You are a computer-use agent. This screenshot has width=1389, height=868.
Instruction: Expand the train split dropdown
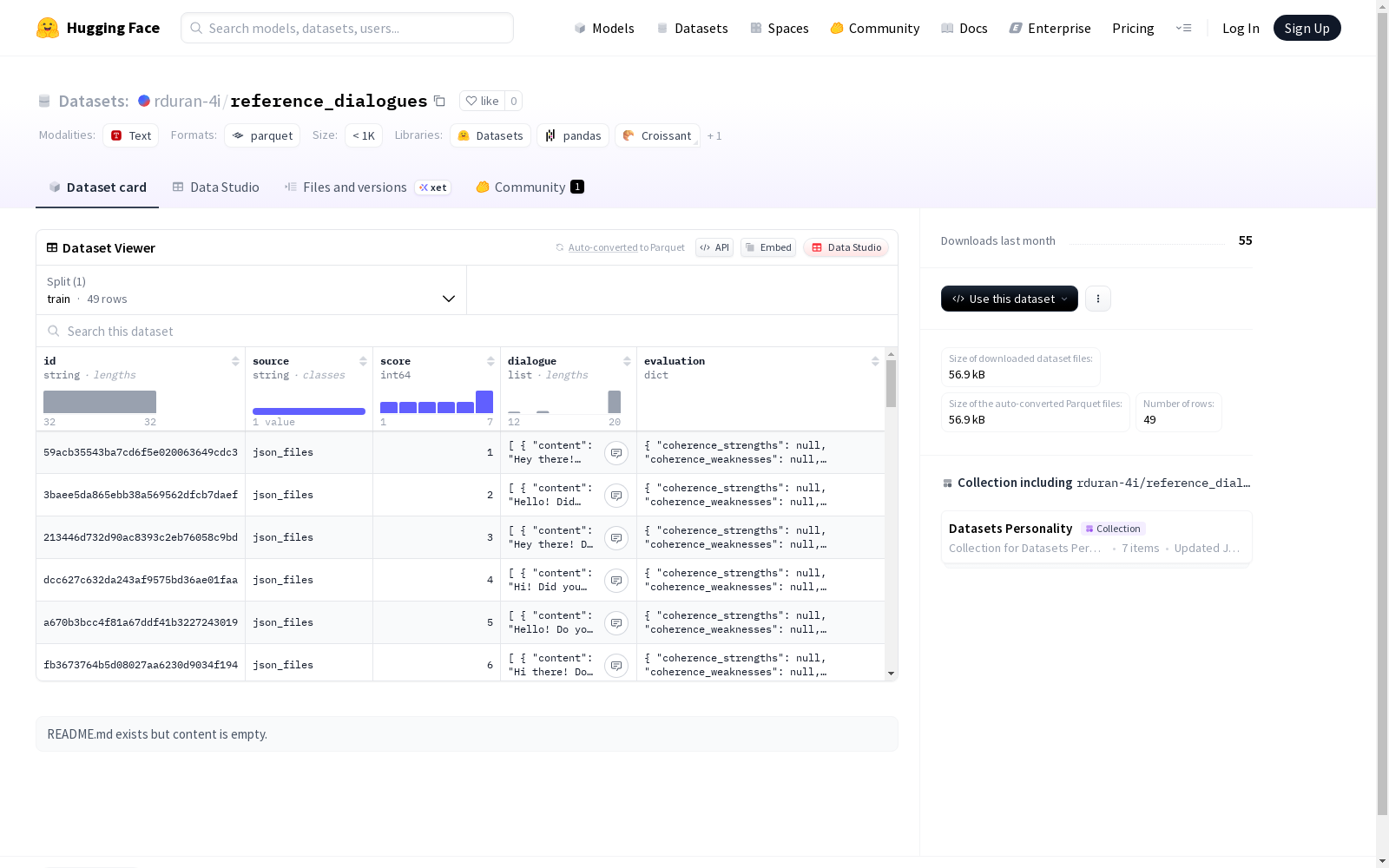252,290
